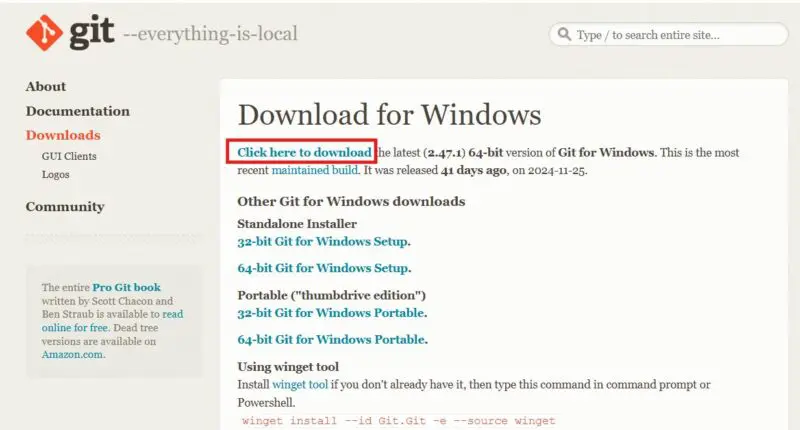Image resolution: width=800 pixels, height=430 pixels.
Task: Download 32-bit Git for Windows Portable
Action: [x=332, y=313]
